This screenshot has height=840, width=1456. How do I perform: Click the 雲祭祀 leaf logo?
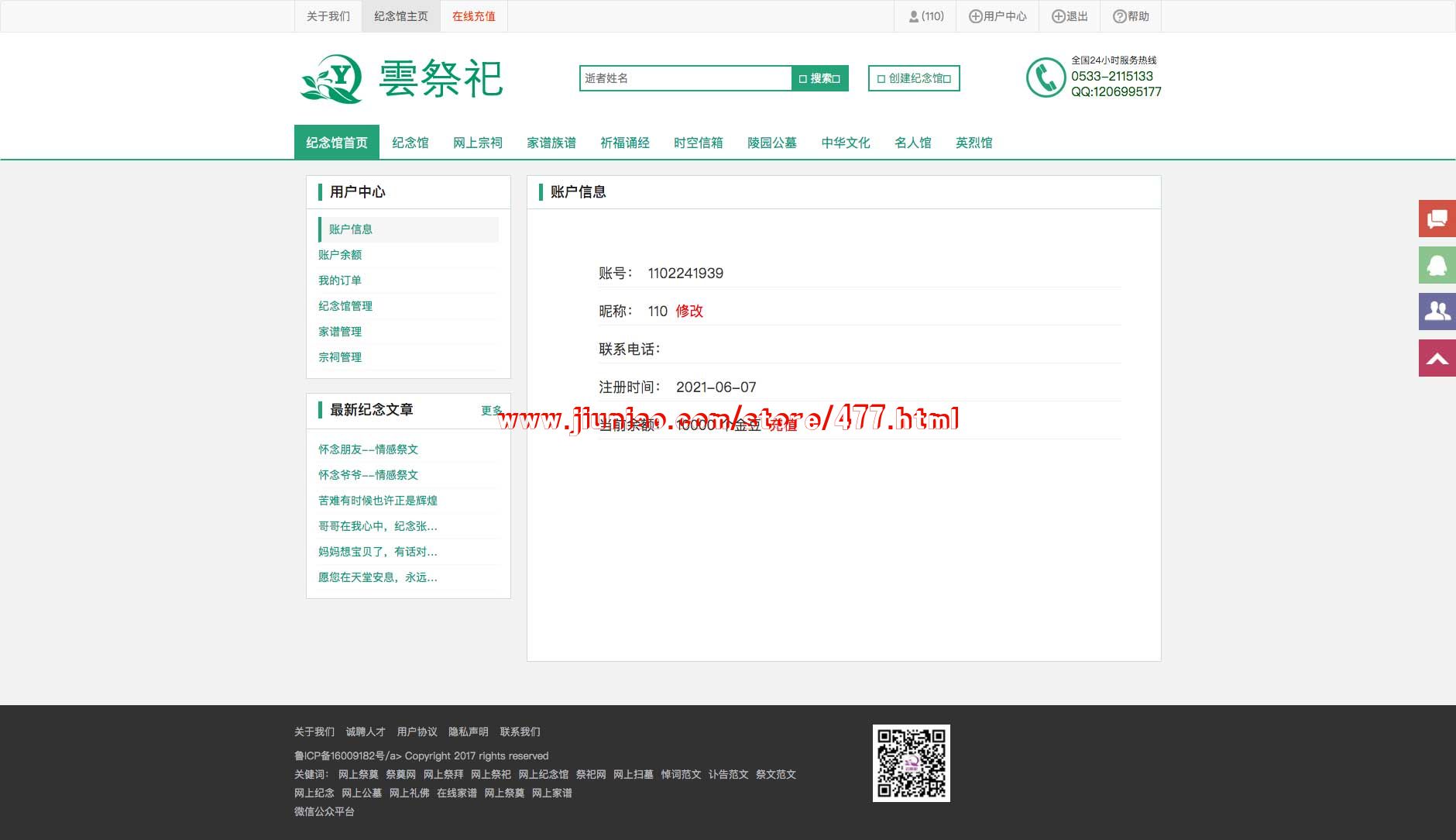(331, 78)
